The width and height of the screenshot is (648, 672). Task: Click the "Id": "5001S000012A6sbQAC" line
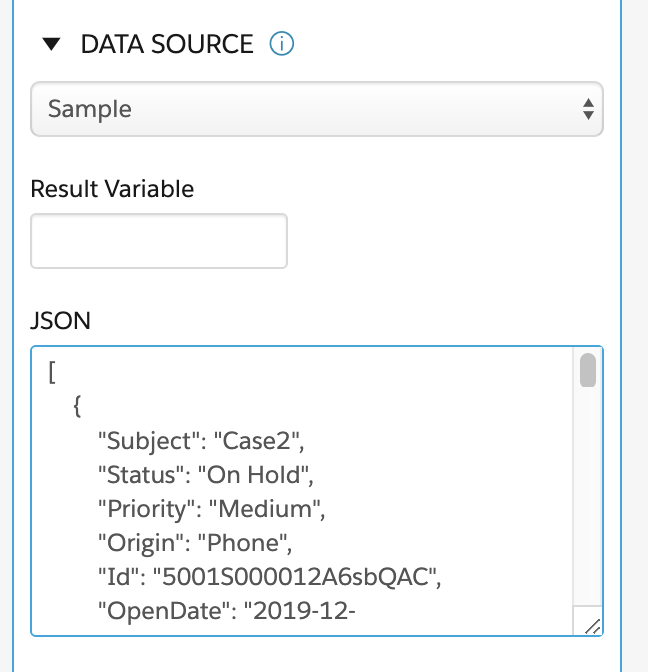(270, 577)
